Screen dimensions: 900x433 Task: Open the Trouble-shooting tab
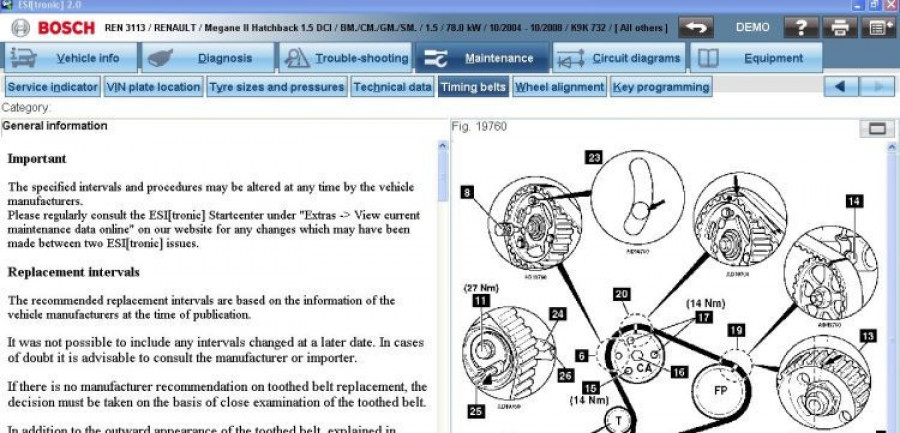click(x=345, y=58)
